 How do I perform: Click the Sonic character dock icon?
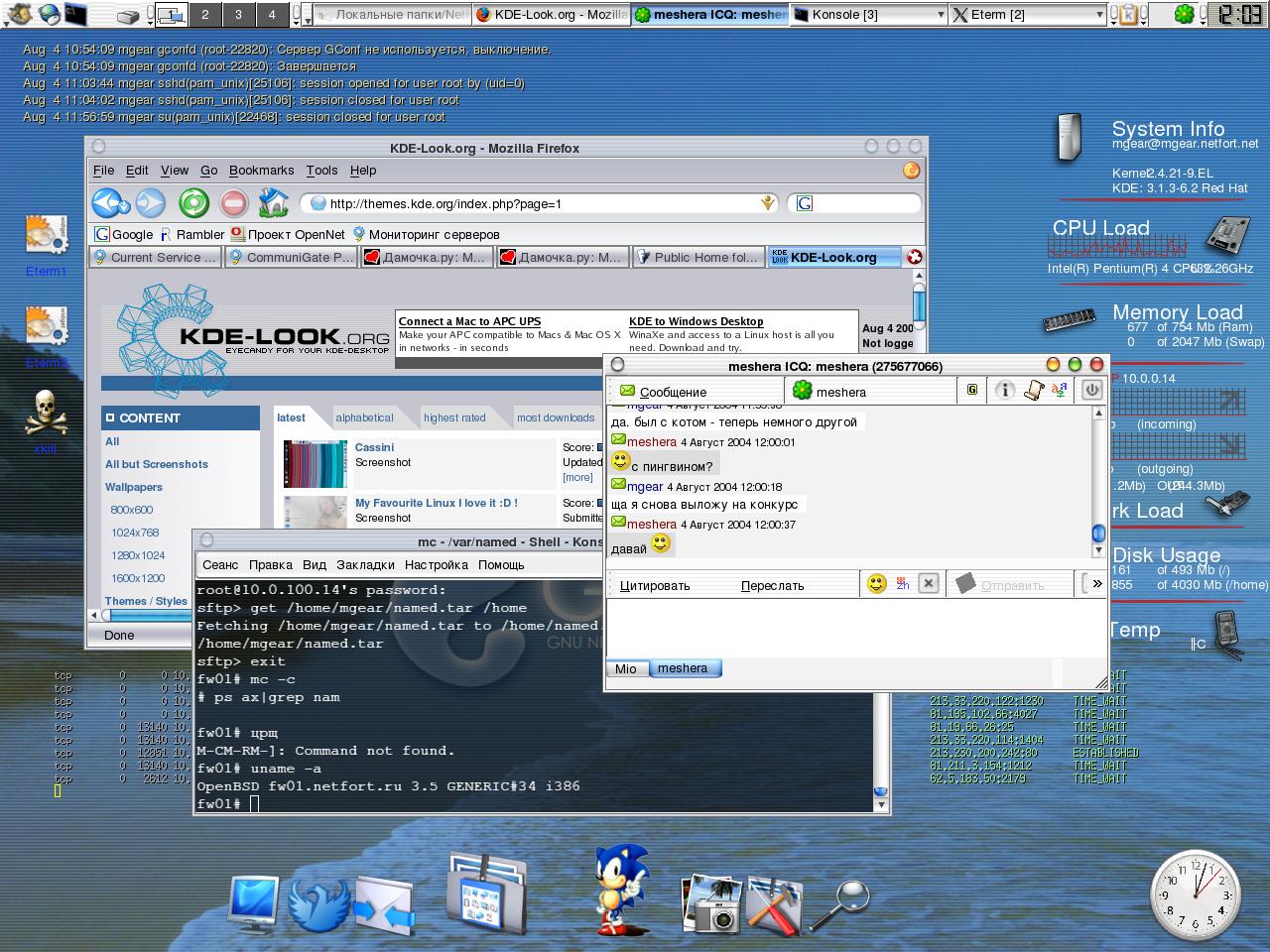tap(620, 888)
